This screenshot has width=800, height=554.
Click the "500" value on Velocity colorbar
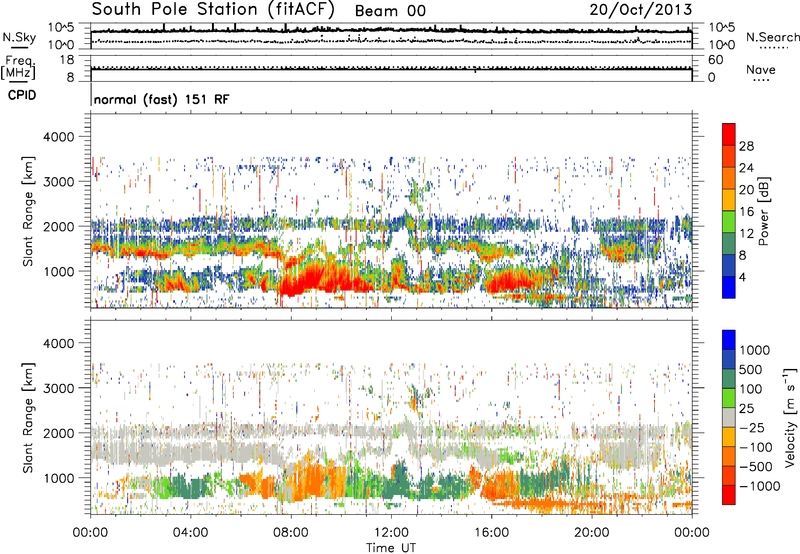[751, 370]
